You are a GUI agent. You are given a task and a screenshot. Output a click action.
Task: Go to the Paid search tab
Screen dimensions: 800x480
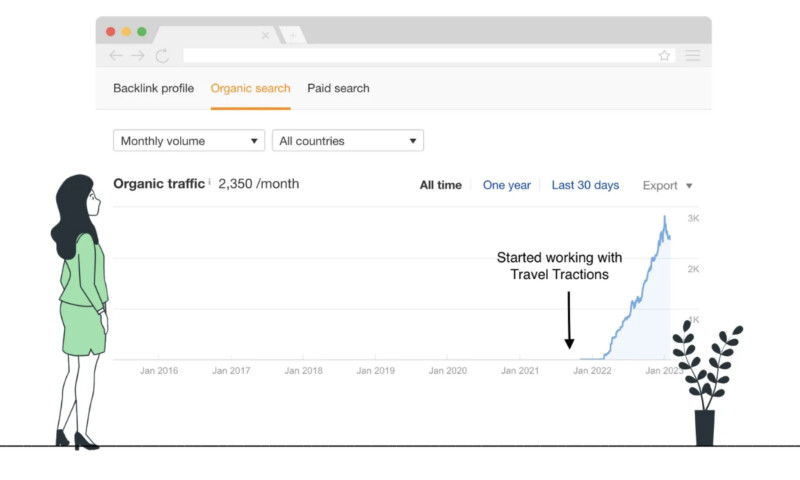point(338,88)
